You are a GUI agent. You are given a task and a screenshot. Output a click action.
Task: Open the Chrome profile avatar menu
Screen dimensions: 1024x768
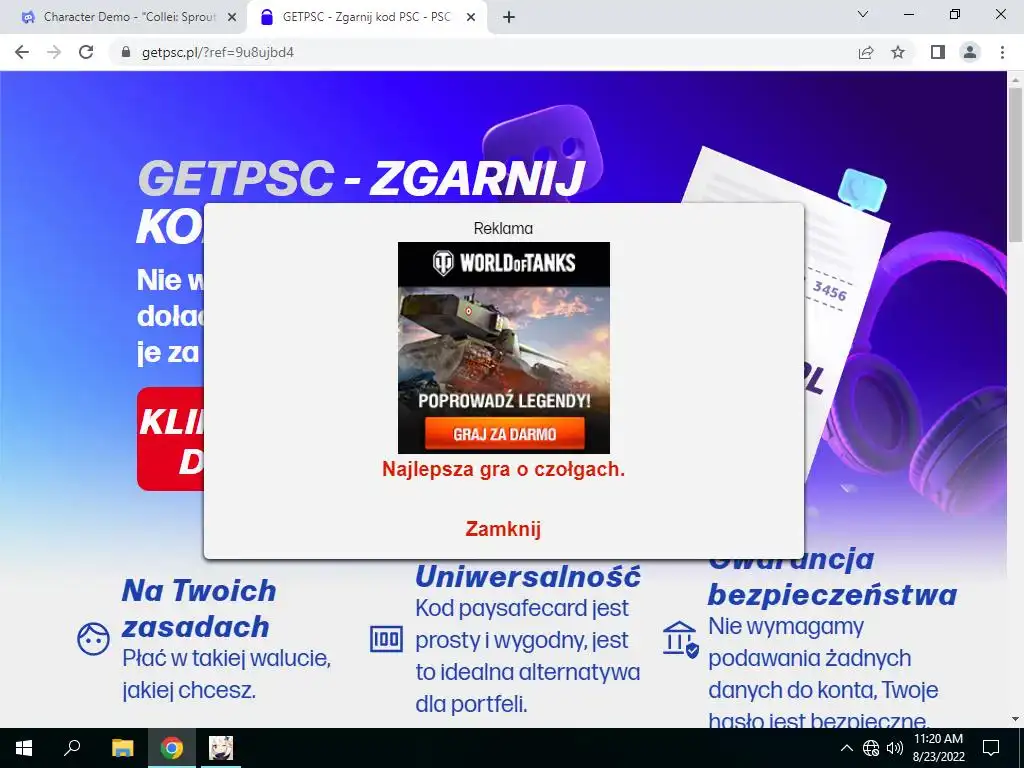pos(970,52)
